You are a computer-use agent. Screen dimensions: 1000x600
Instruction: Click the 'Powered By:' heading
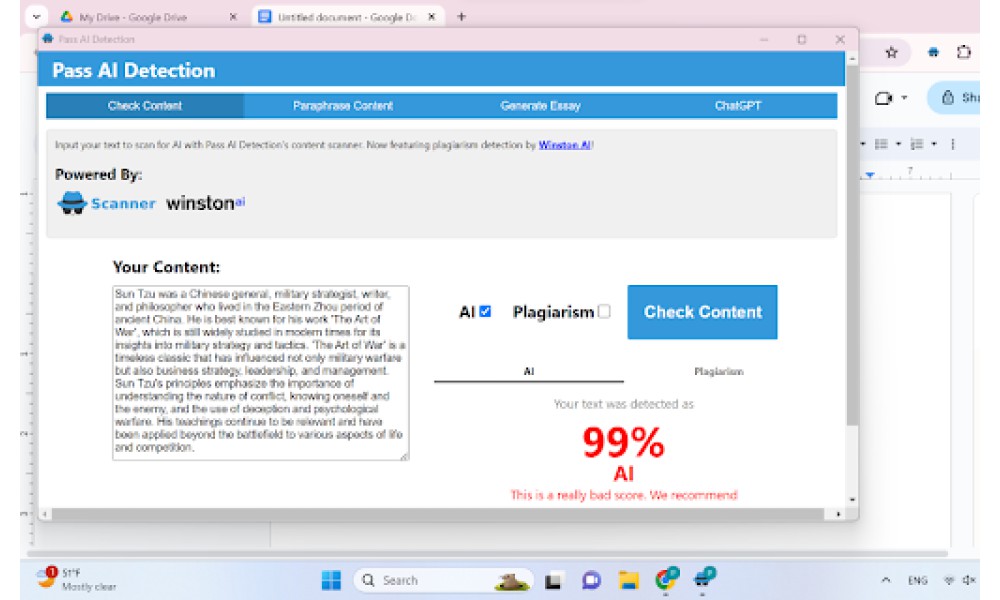(x=98, y=174)
